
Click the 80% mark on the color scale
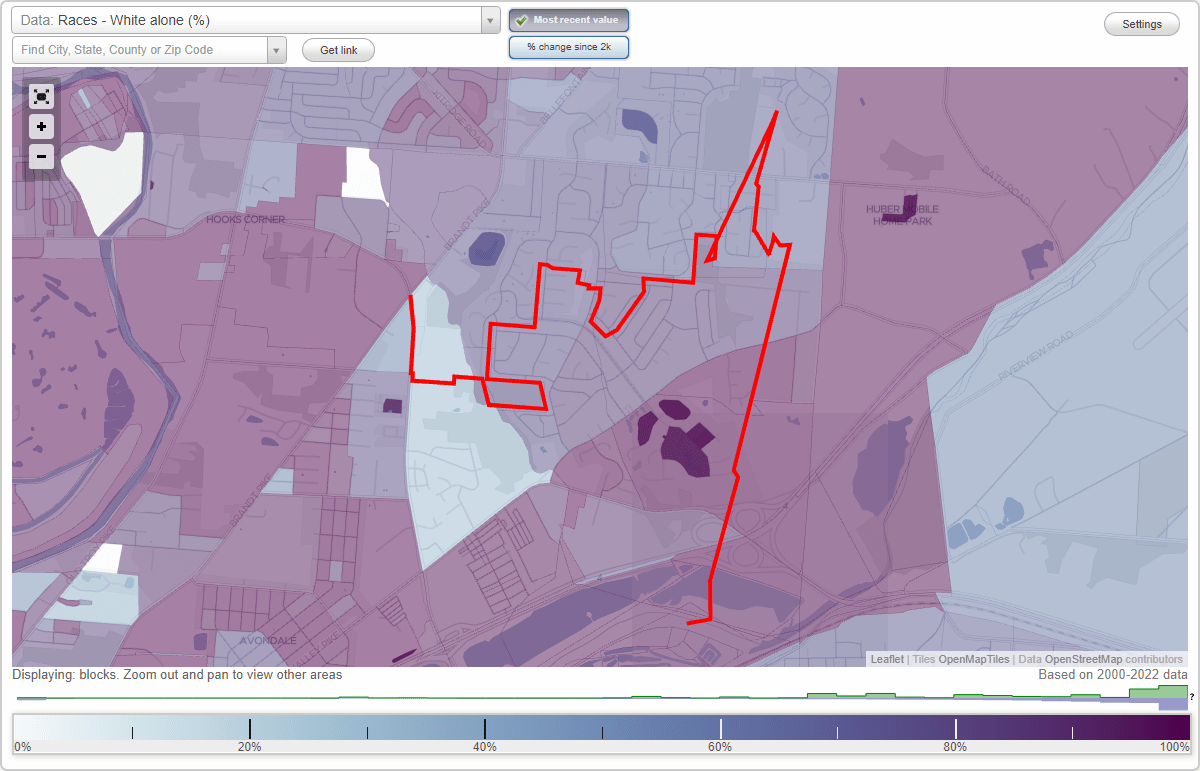pyautogui.click(x=955, y=747)
